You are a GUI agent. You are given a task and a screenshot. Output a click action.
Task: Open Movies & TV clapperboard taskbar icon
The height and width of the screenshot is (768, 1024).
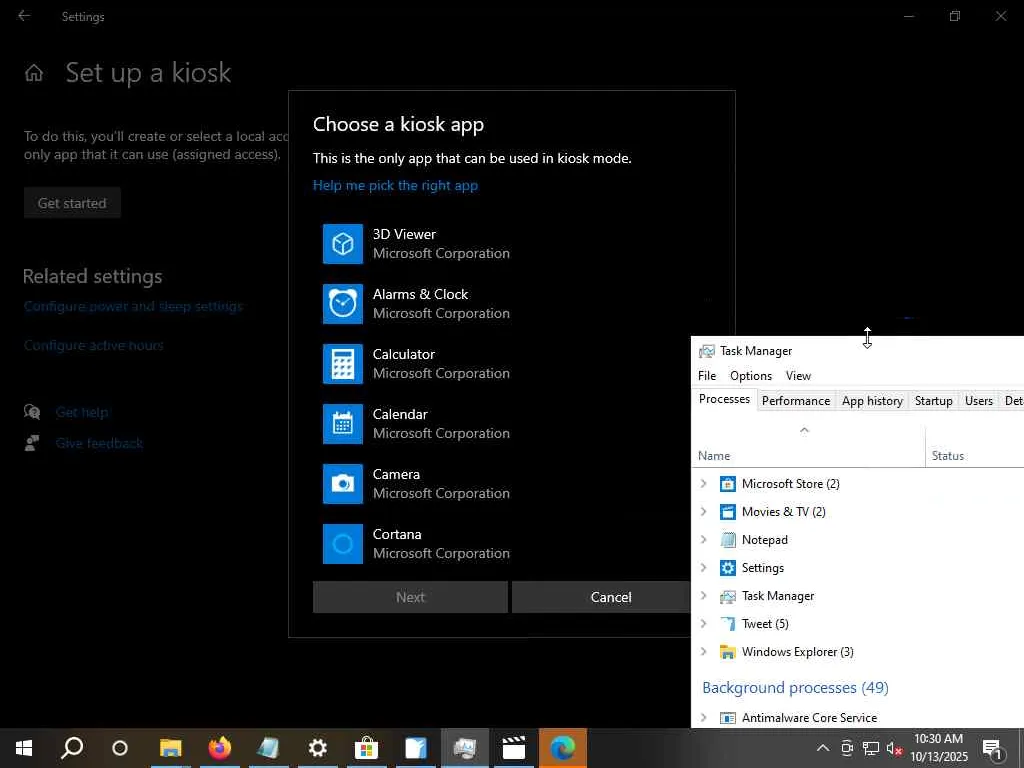513,748
